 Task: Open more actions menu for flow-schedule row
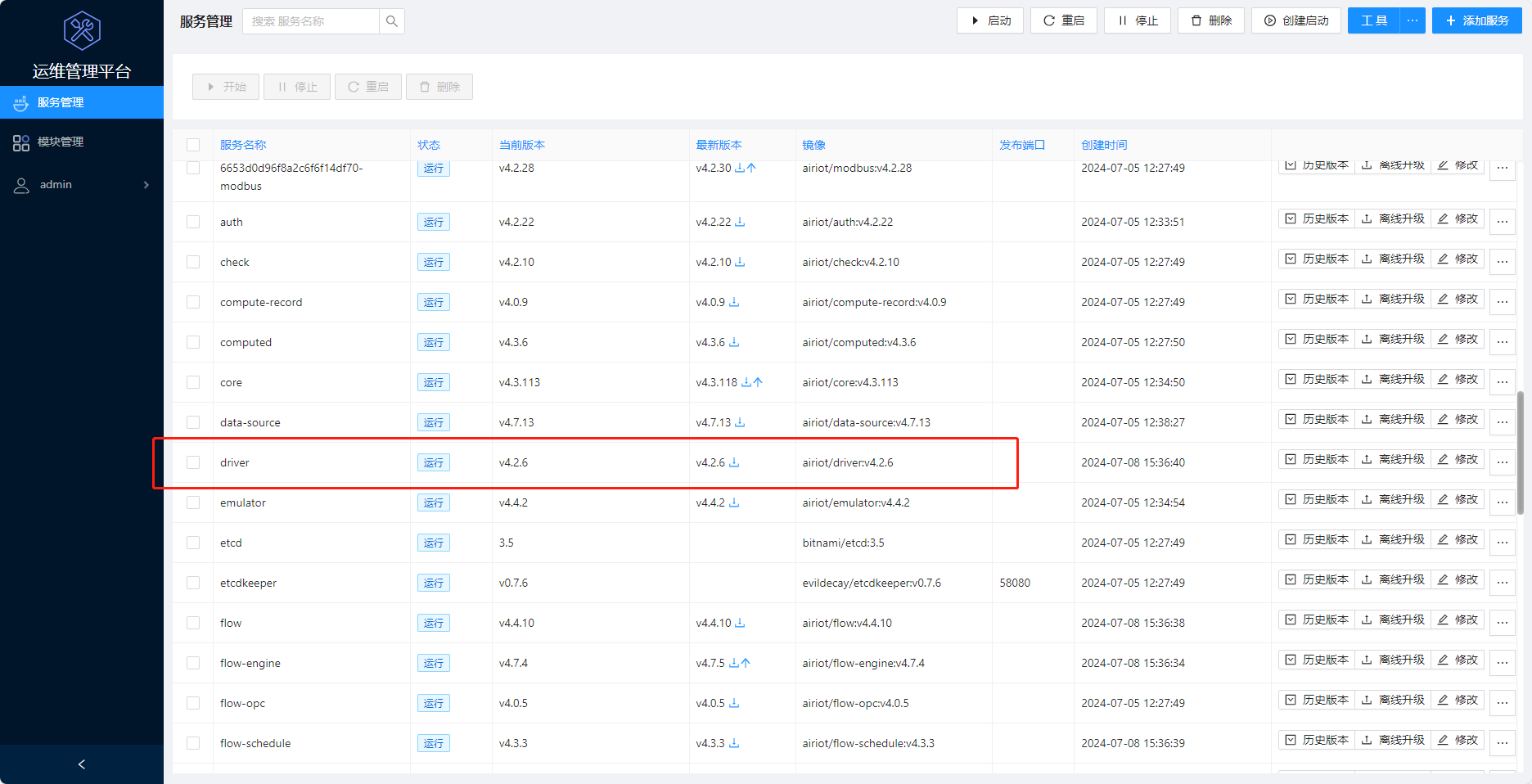[x=1503, y=743]
